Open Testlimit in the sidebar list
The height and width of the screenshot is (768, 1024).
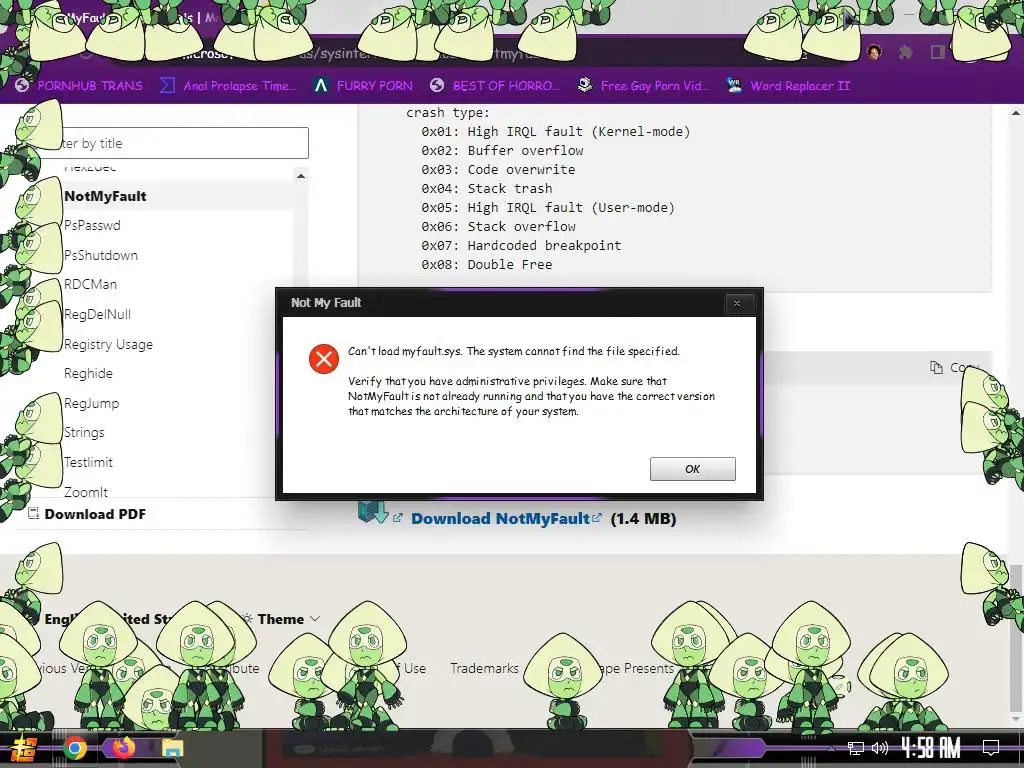88,462
